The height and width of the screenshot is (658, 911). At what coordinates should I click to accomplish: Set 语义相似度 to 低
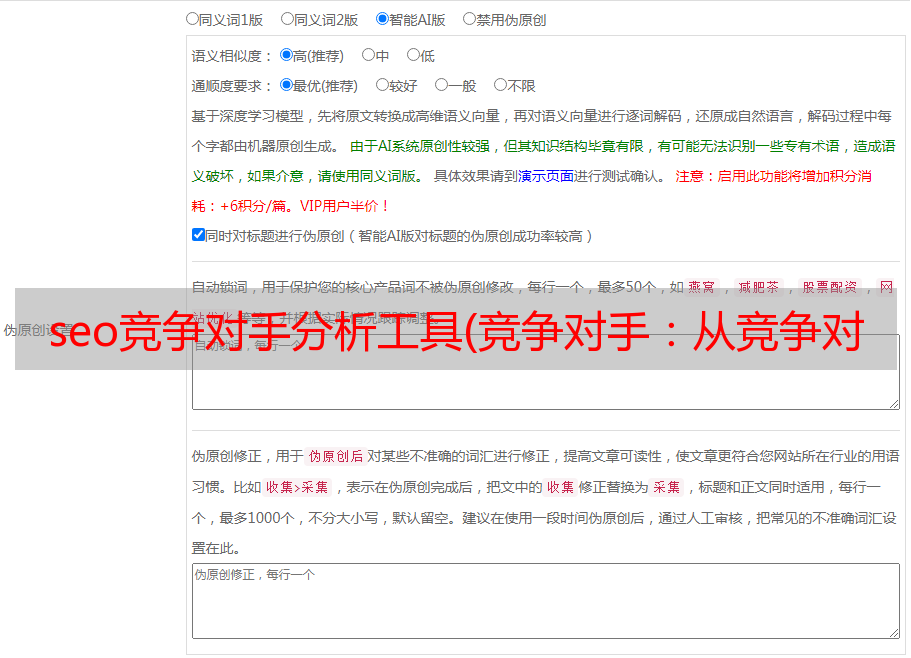(413, 55)
